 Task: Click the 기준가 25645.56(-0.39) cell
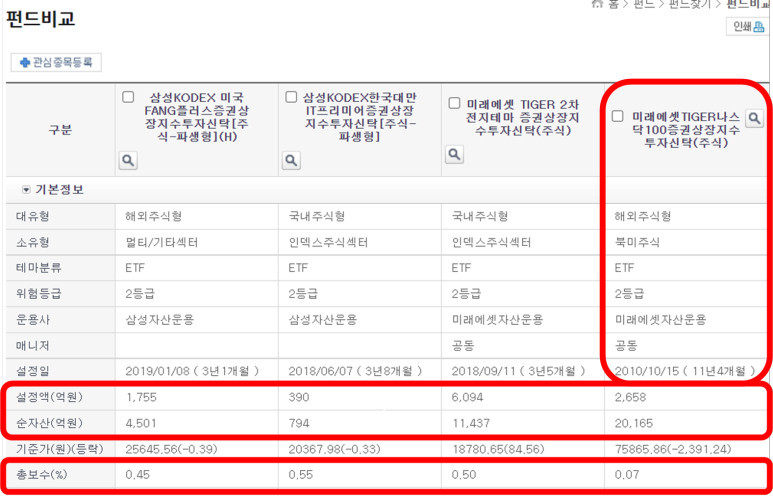171,449
